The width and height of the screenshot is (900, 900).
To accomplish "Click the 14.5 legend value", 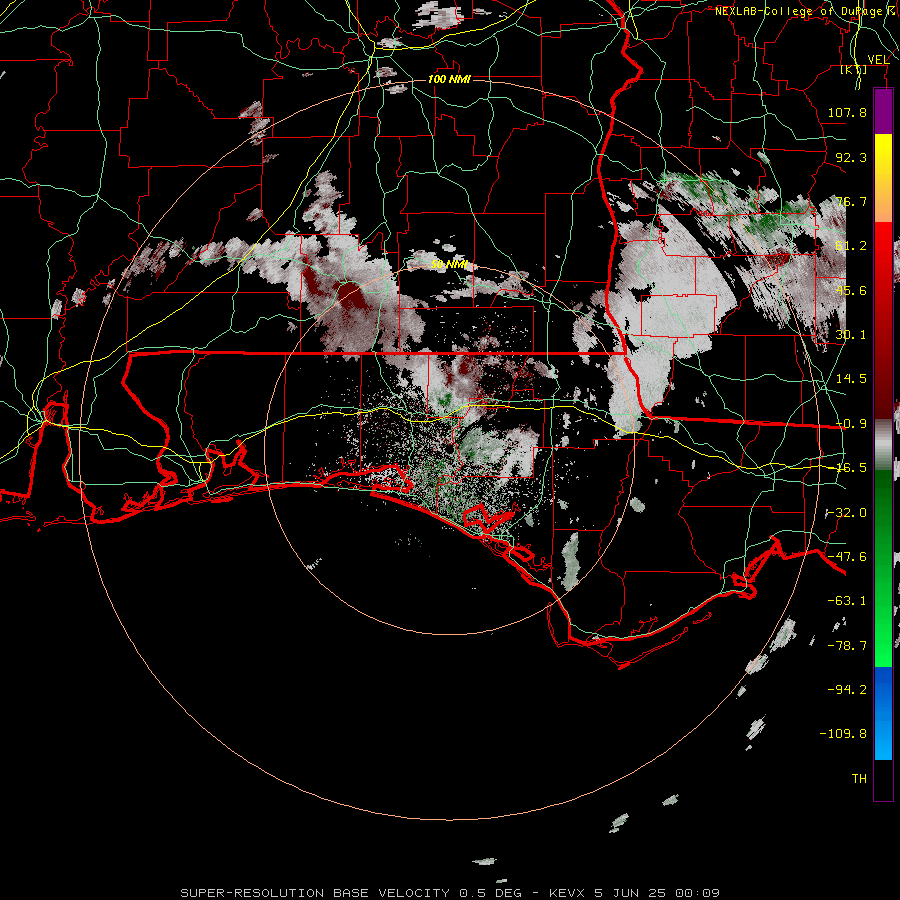I will pos(851,379).
